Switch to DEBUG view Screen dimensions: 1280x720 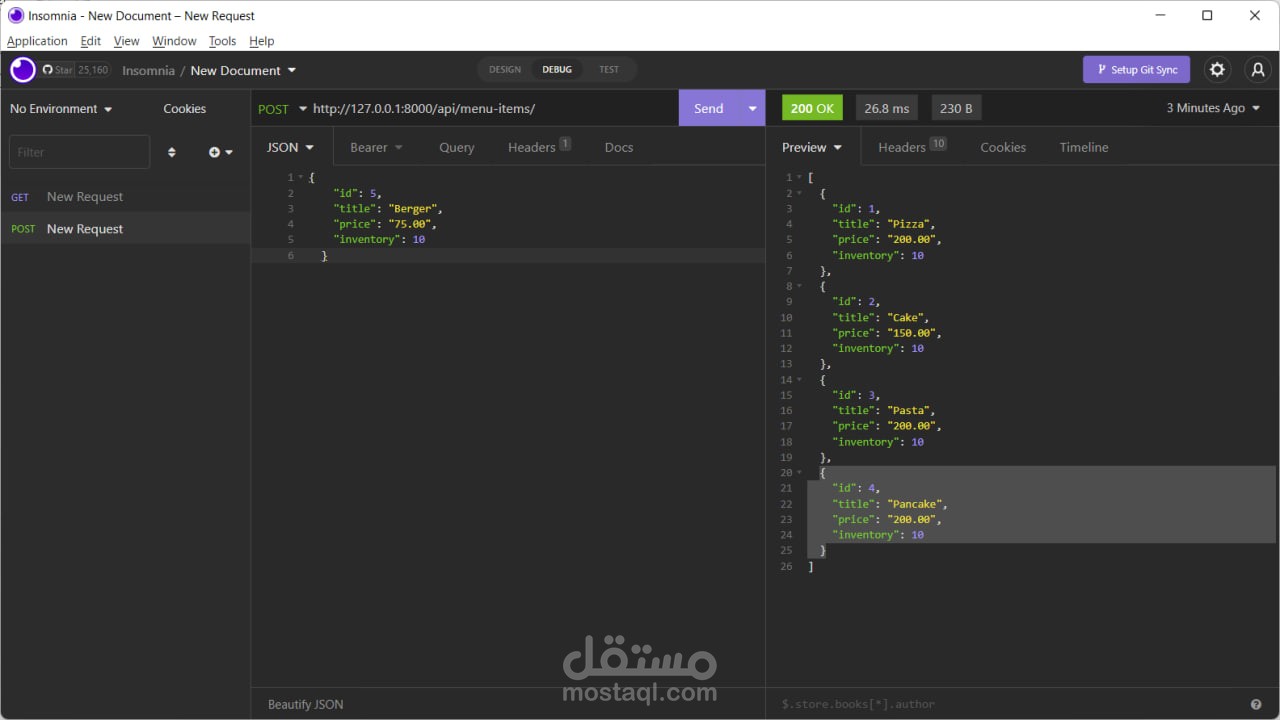[x=557, y=70]
